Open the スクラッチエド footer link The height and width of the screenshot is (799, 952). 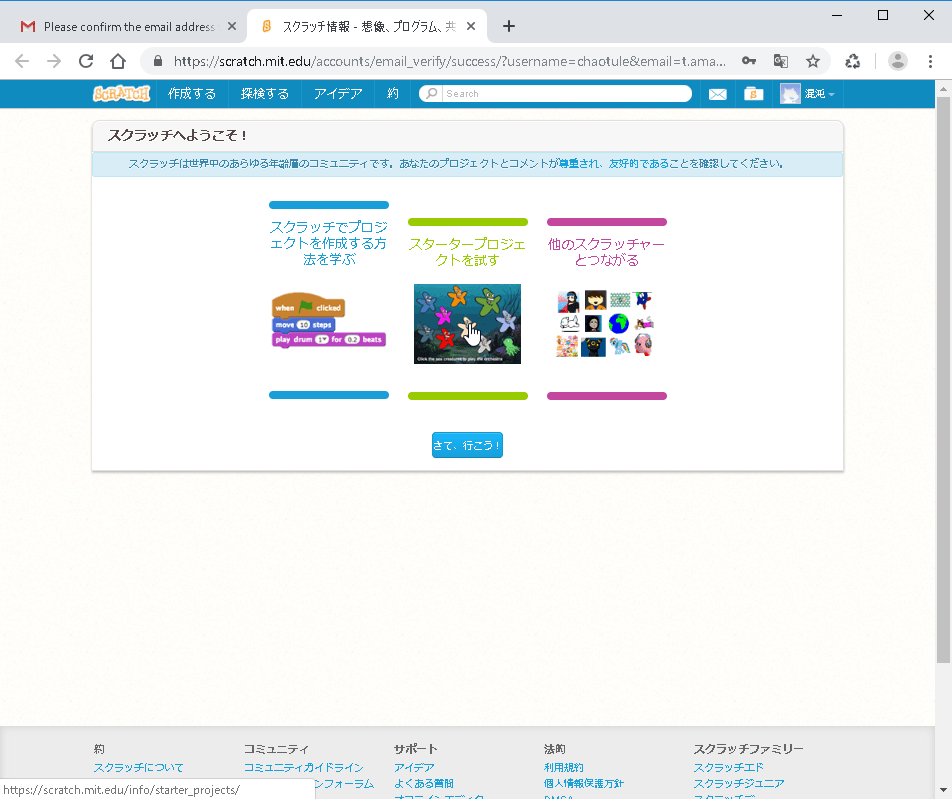pos(729,767)
